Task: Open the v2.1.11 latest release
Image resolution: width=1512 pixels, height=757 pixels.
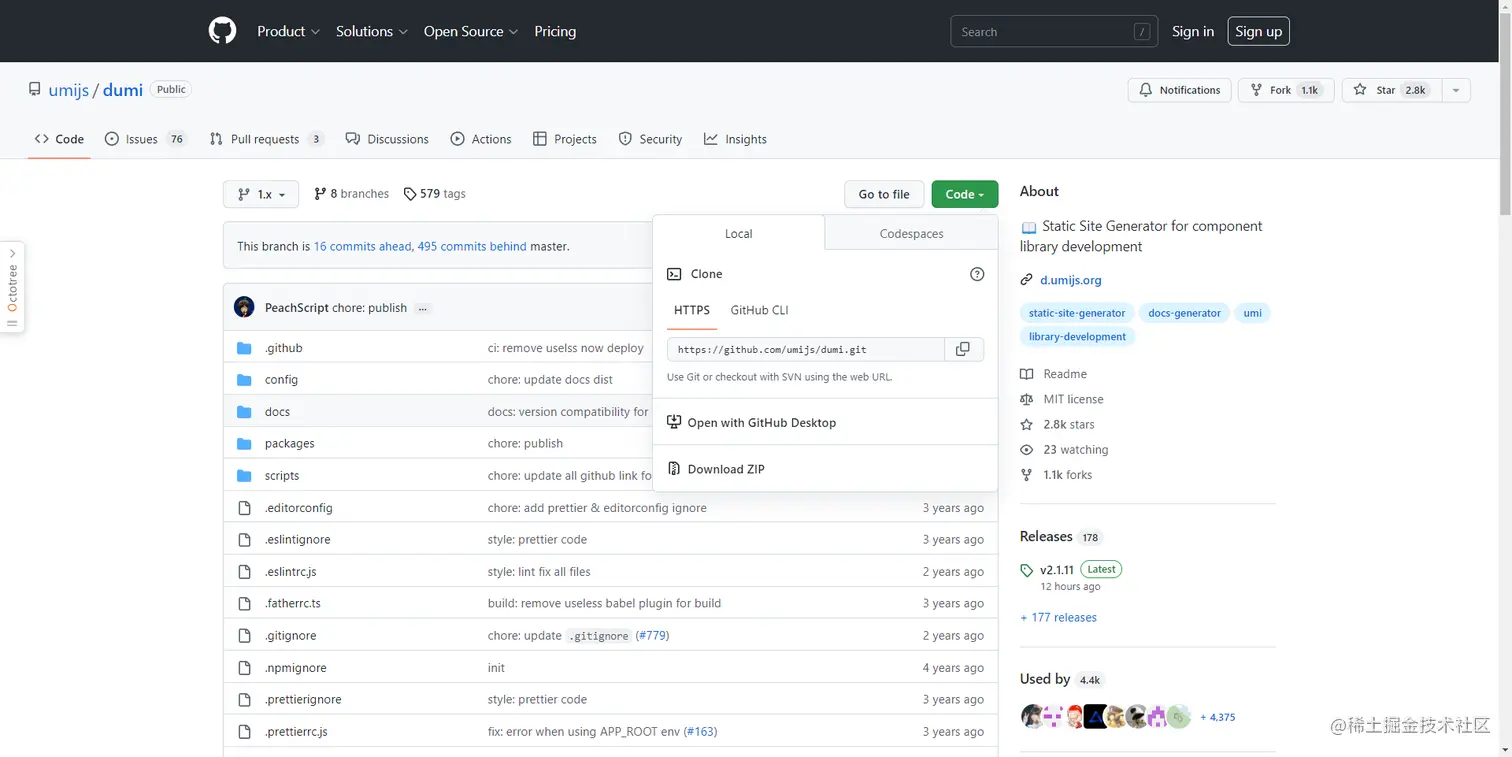Action: (x=1057, y=570)
